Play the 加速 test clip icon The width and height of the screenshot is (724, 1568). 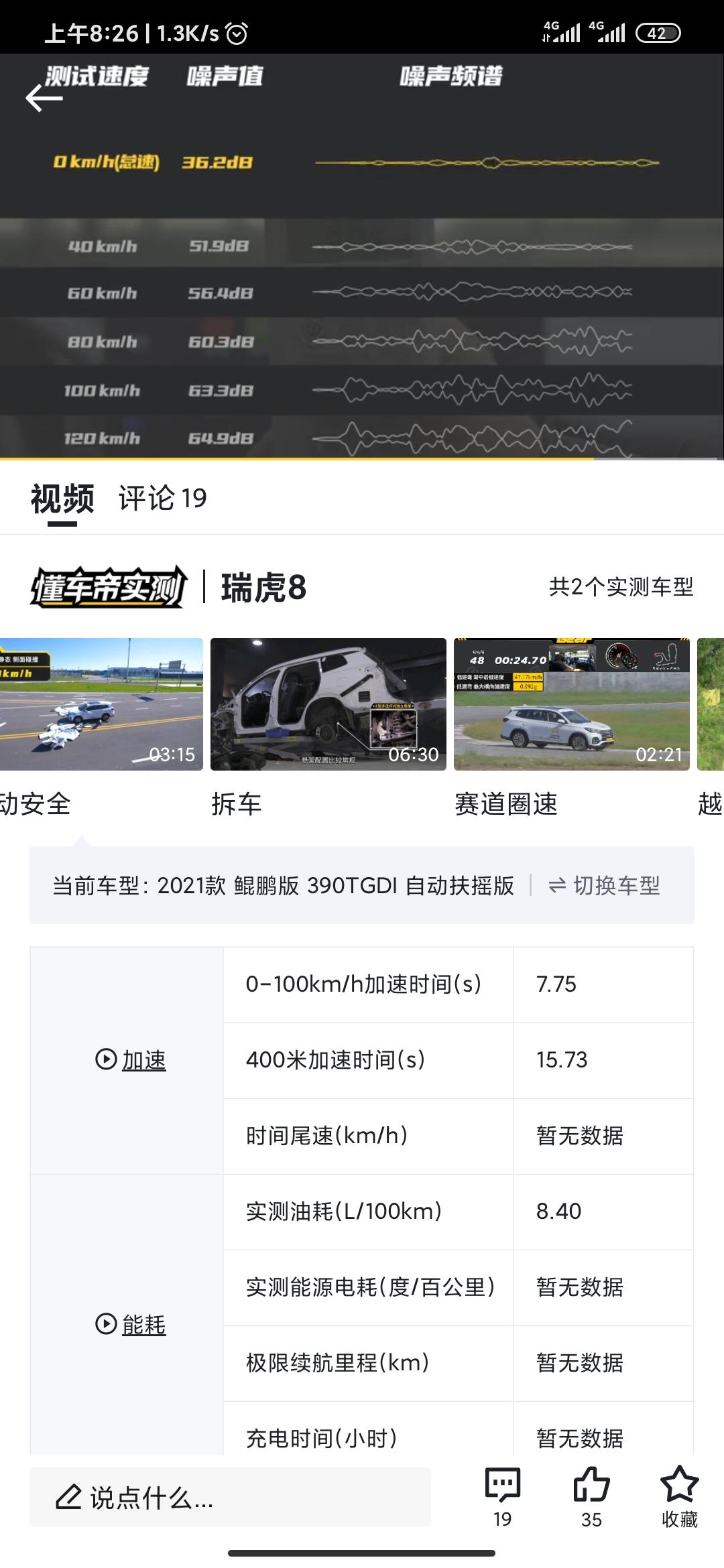click(106, 1059)
